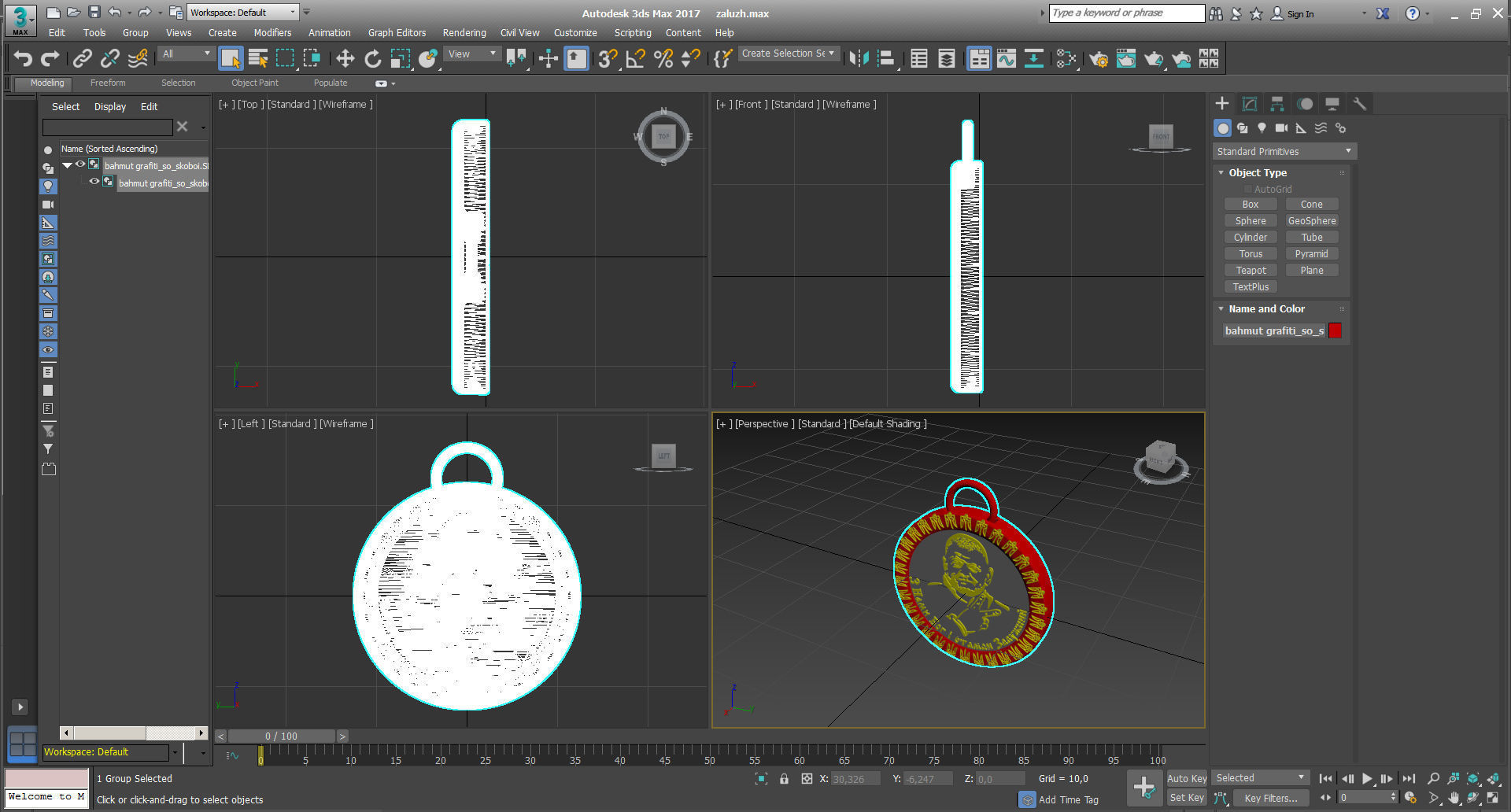Open the Curve Editor icon
1511x812 pixels.
(1007, 58)
